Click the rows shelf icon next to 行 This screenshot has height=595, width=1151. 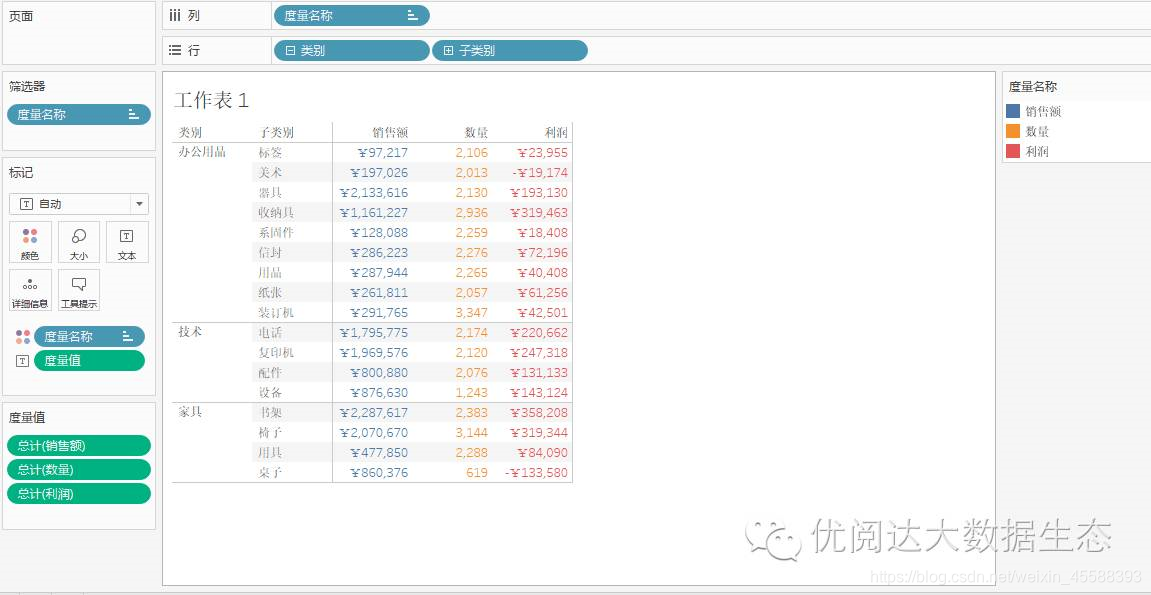(175, 51)
